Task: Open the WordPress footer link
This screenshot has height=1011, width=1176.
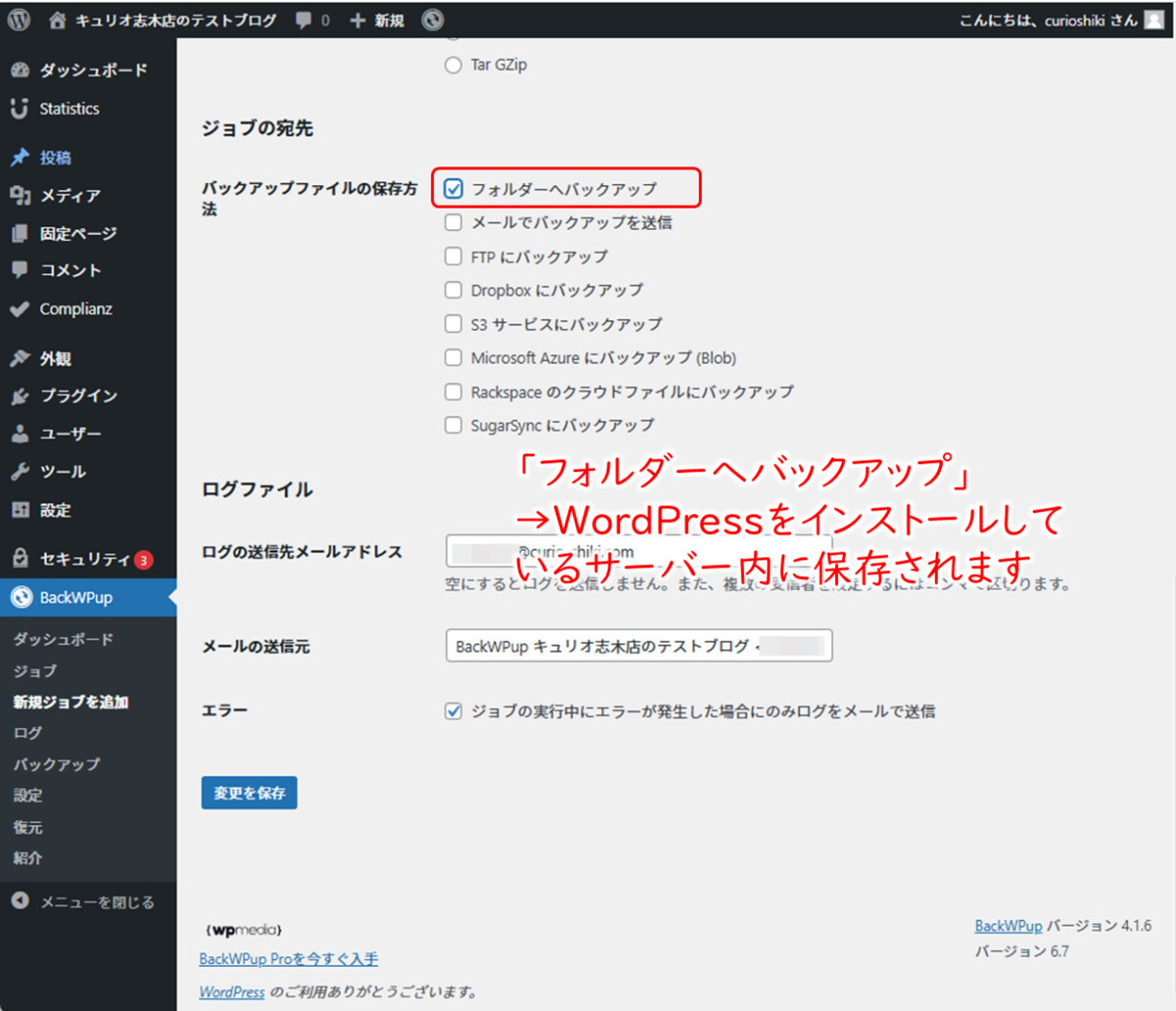Action: (232, 991)
